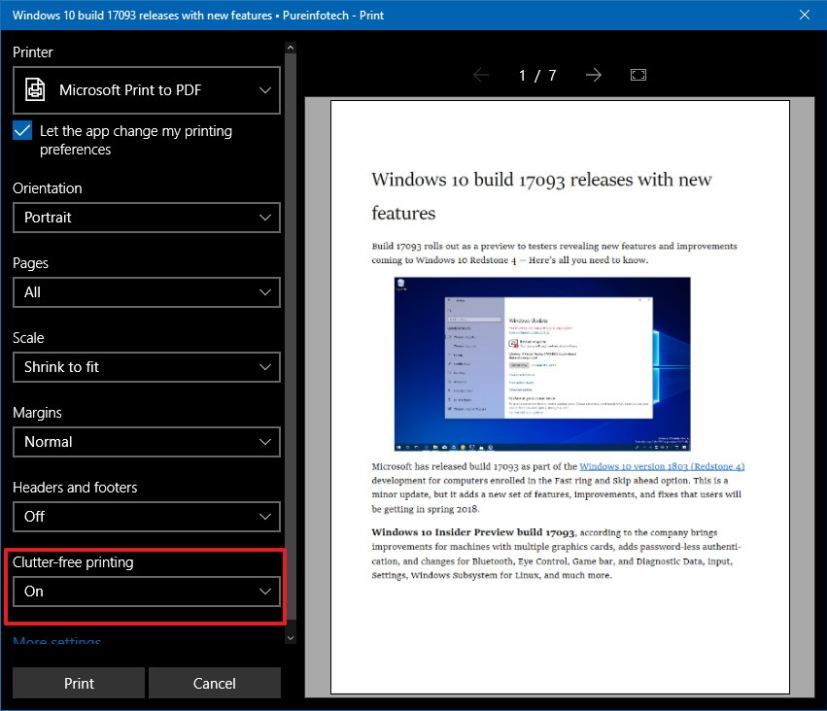Click the Print button
The image size is (827, 711).
[x=78, y=683]
